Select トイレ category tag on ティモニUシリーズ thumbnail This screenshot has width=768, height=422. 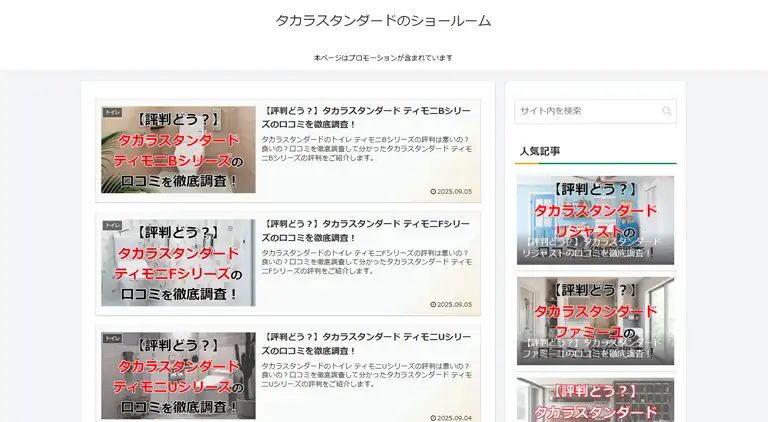[112, 339]
